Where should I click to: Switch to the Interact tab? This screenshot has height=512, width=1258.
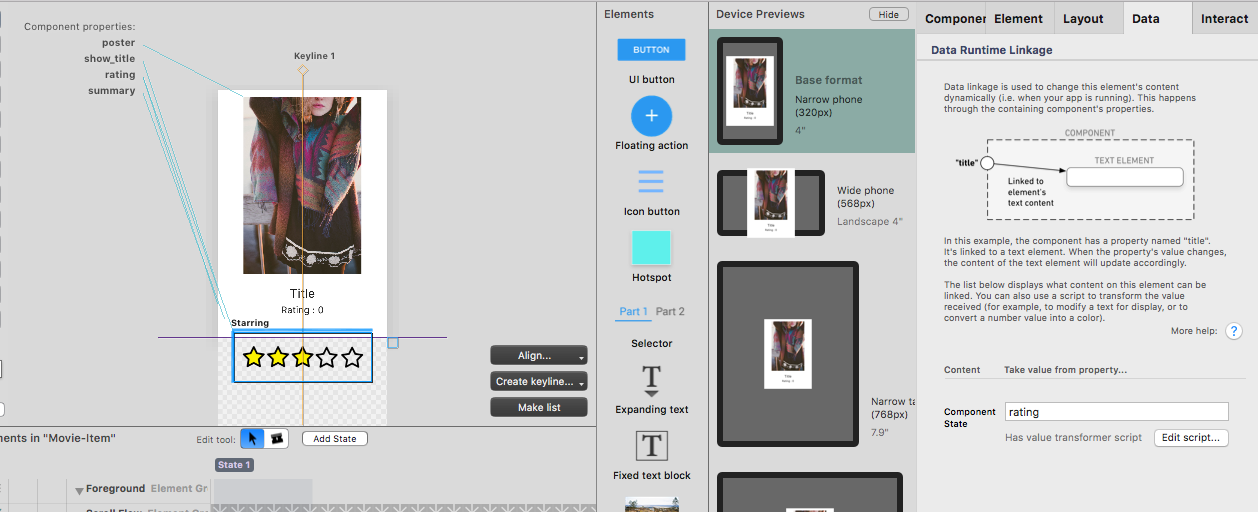[x=1225, y=18]
